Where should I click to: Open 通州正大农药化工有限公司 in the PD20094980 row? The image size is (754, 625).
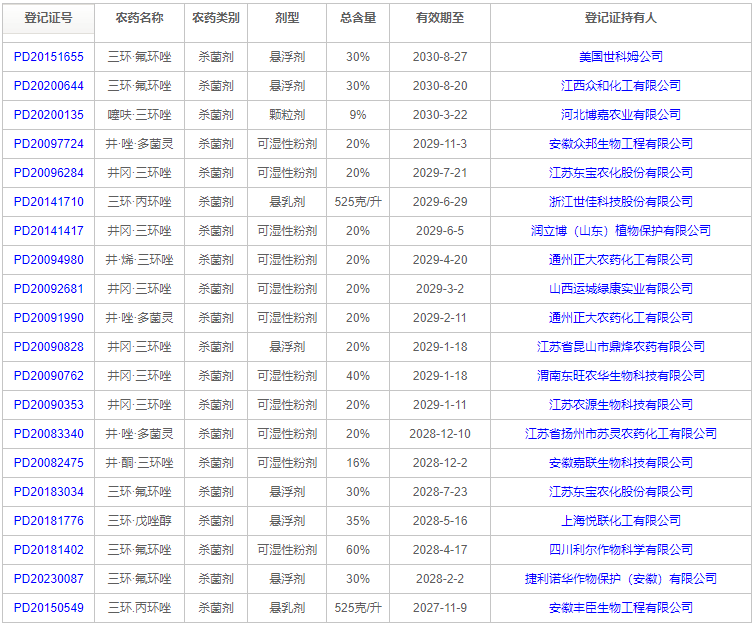[x=621, y=260]
